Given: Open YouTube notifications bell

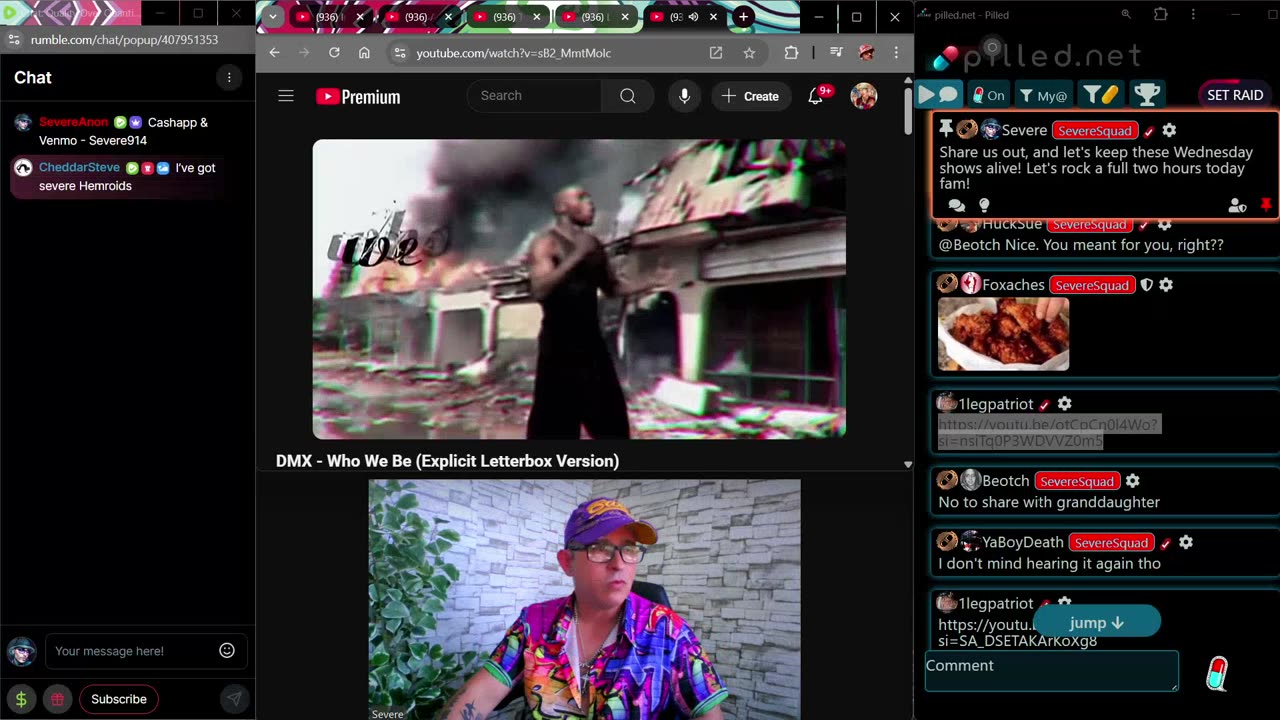Looking at the screenshot, I should pos(816,96).
